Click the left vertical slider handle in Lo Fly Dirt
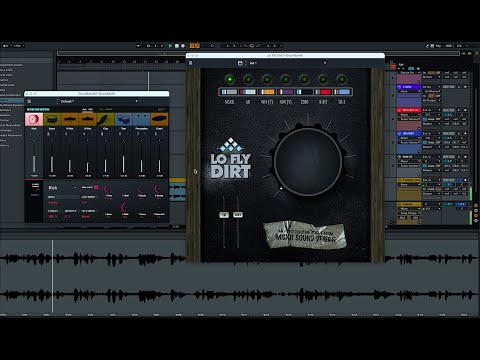This screenshot has height=360, width=480. coord(224,215)
